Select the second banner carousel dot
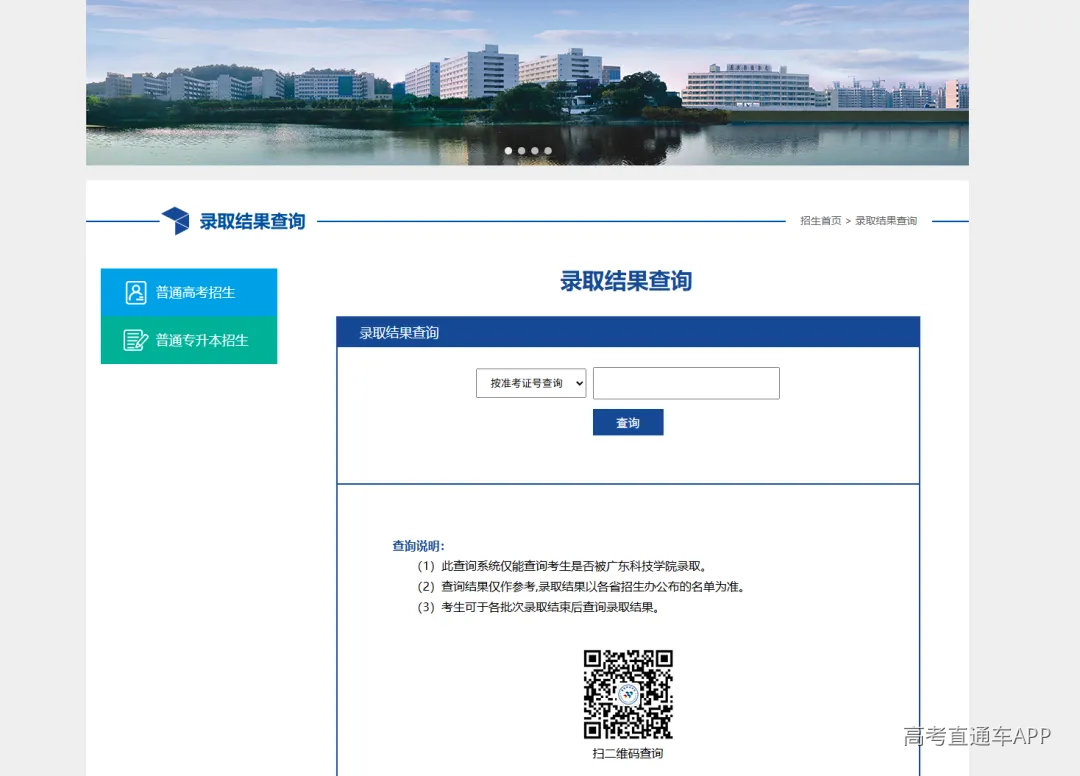The height and width of the screenshot is (776, 1080). point(521,151)
